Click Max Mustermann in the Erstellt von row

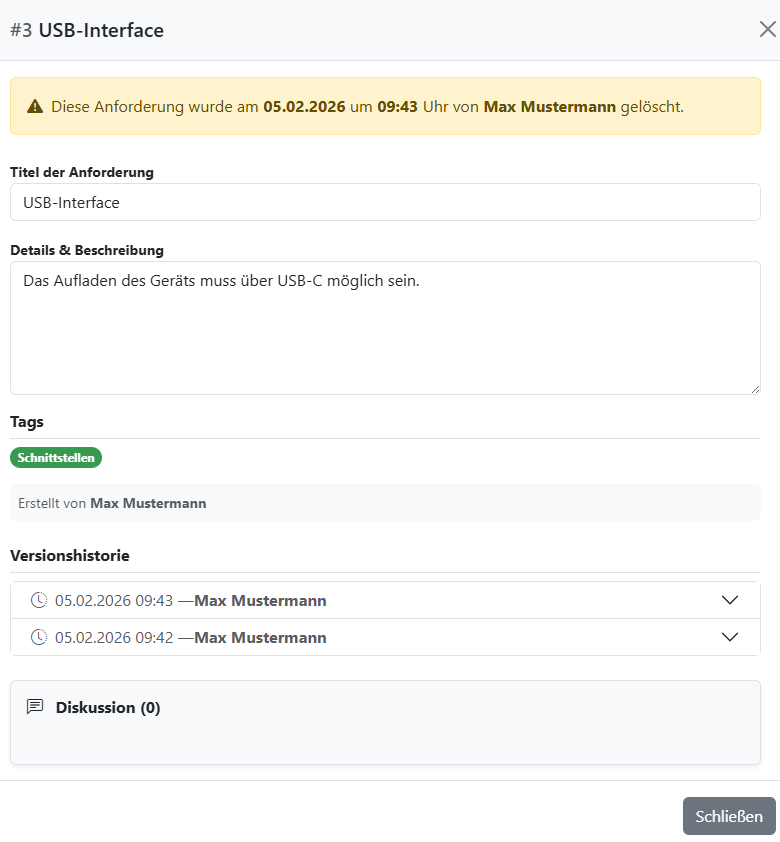pyautogui.click(x=148, y=503)
